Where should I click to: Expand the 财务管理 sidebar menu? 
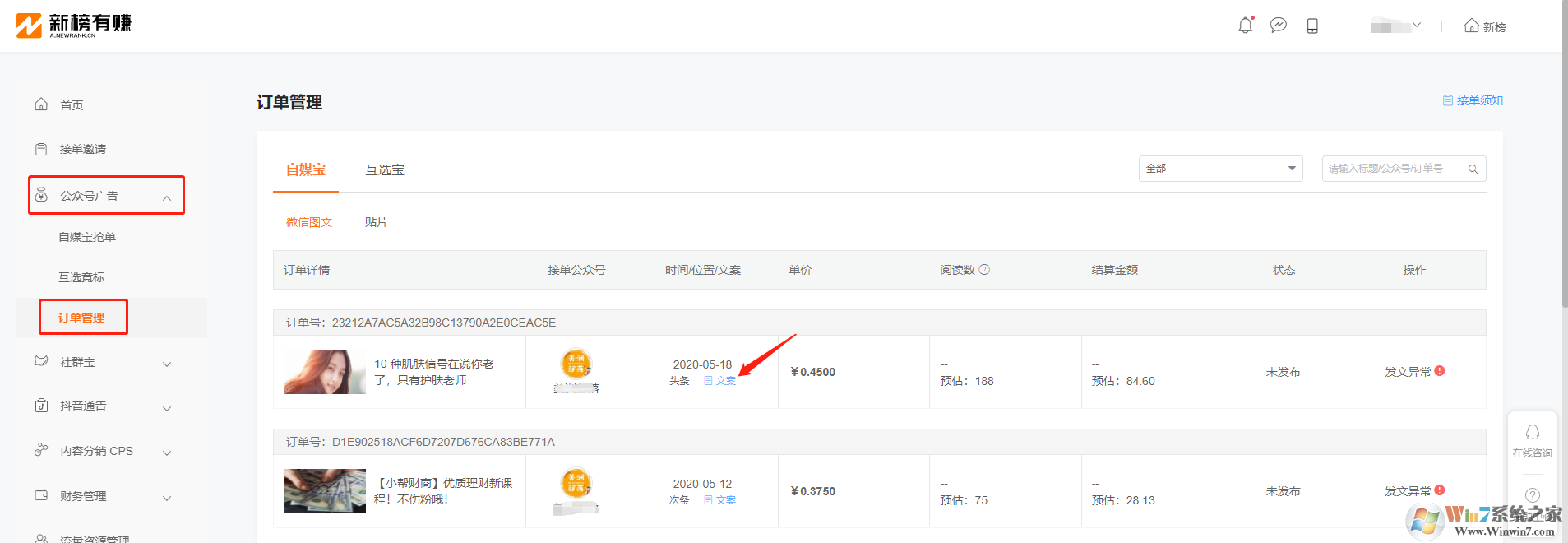click(104, 497)
